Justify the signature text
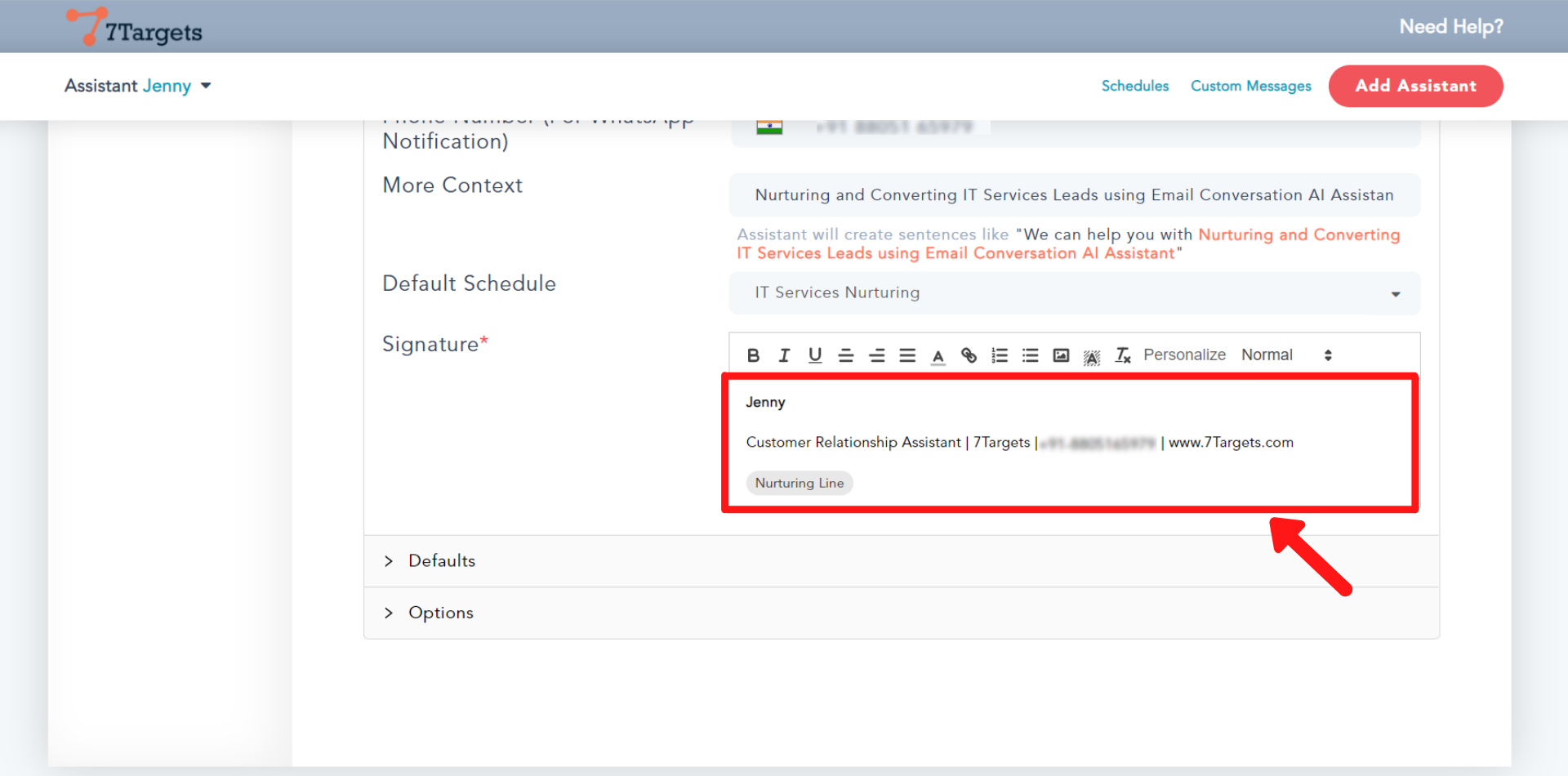The image size is (1568, 776). click(x=907, y=355)
